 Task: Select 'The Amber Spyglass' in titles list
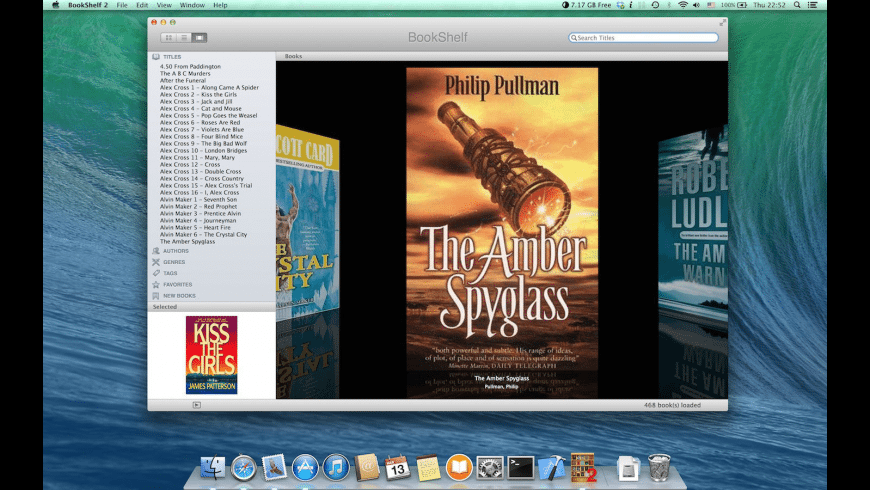click(x=188, y=241)
